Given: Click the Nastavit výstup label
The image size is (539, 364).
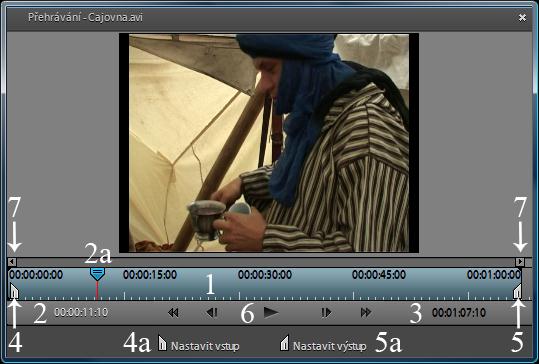Looking at the screenshot, I should point(329,346).
